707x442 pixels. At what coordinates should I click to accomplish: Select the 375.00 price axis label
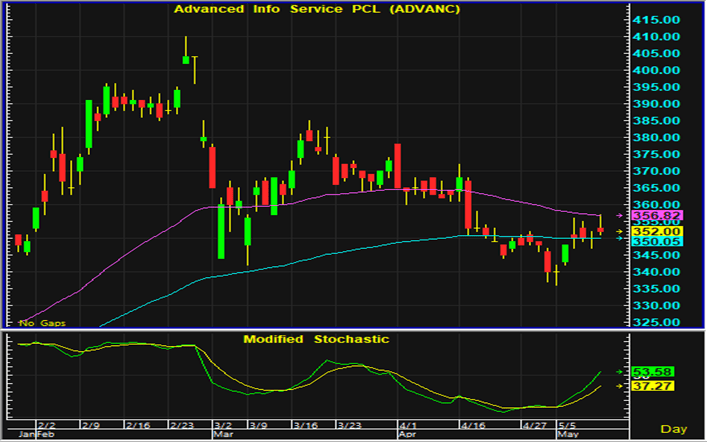pyautogui.click(x=656, y=154)
